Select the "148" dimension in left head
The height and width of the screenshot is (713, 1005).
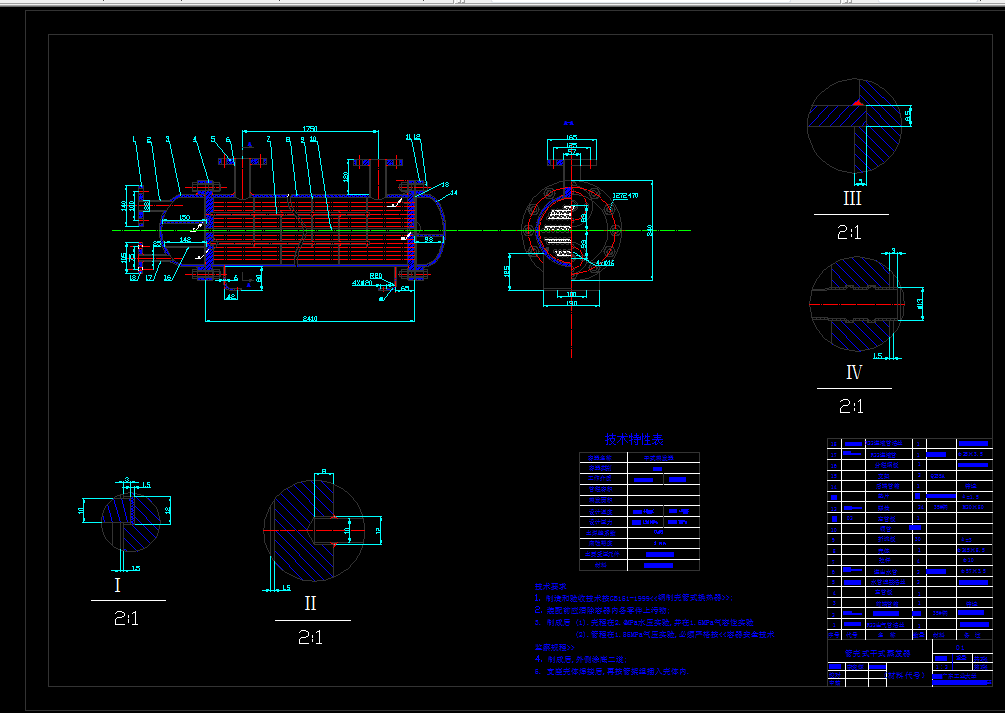[x=185, y=240]
